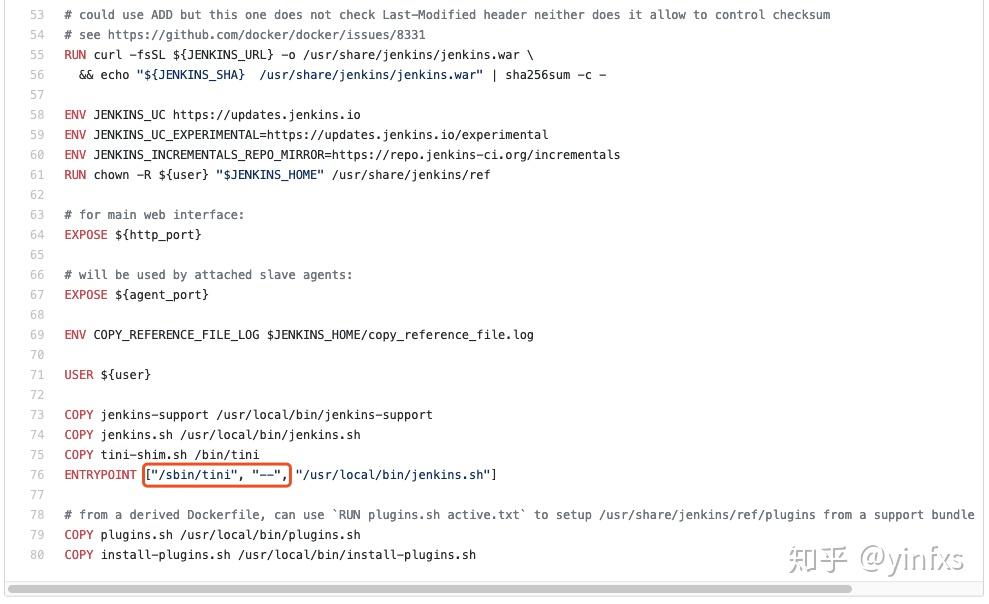The height and width of the screenshot is (604, 989).
Task: Click the 知乎 @yinfxs watermark
Action: [878, 559]
